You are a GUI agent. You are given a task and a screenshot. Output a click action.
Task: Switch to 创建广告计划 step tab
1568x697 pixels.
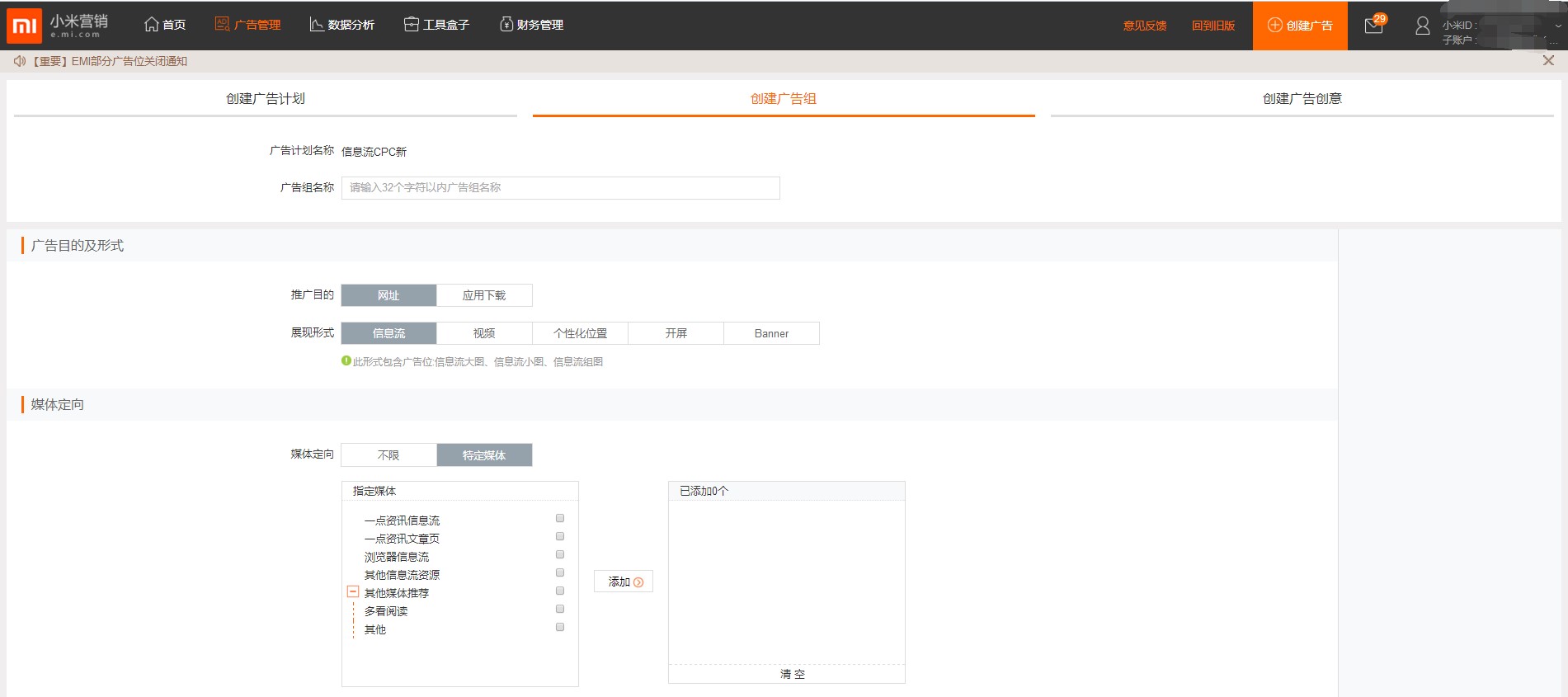(x=266, y=99)
